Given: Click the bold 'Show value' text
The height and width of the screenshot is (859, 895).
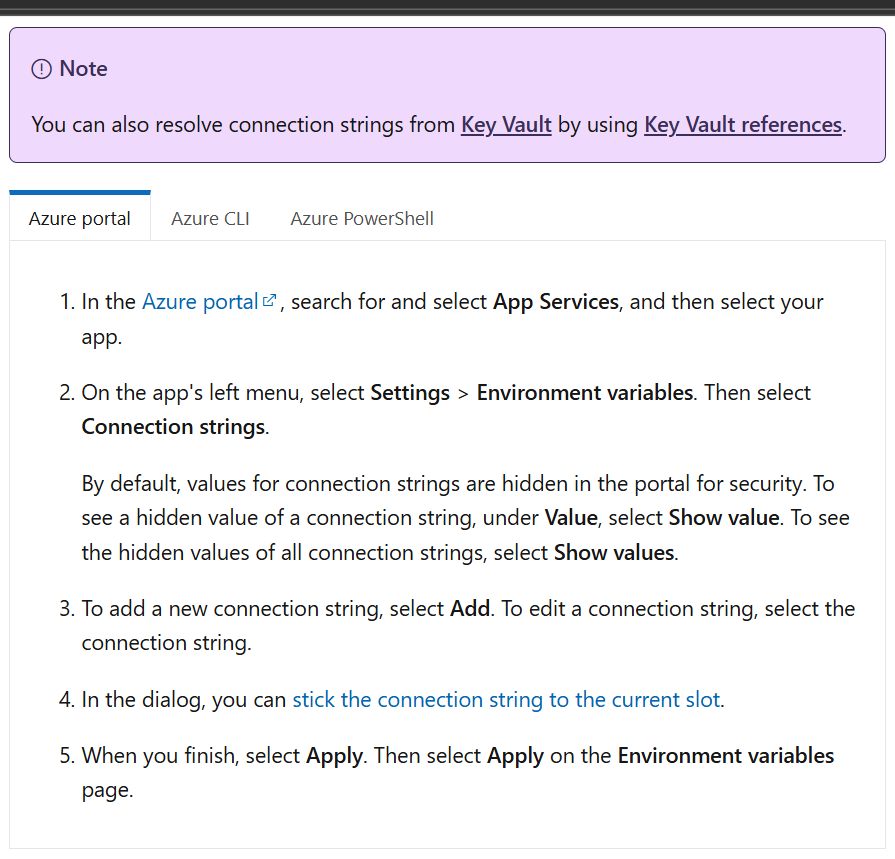Looking at the screenshot, I should pos(724,518).
